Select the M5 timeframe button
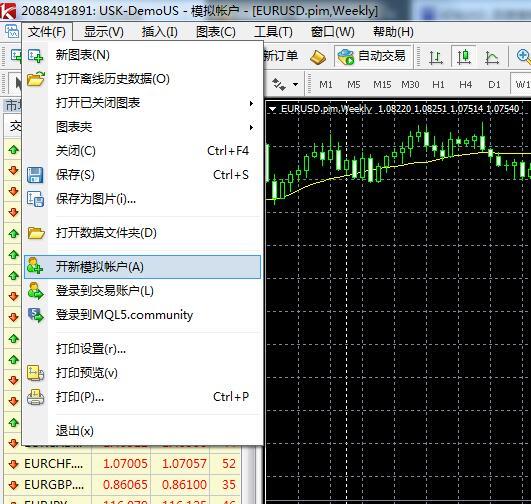This screenshot has height=504, width=531. [354, 84]
